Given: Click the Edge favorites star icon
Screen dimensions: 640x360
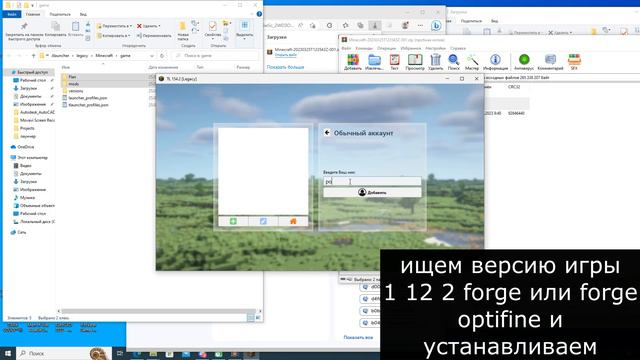Looking at the screenshot, I should (x=345, y=25).
